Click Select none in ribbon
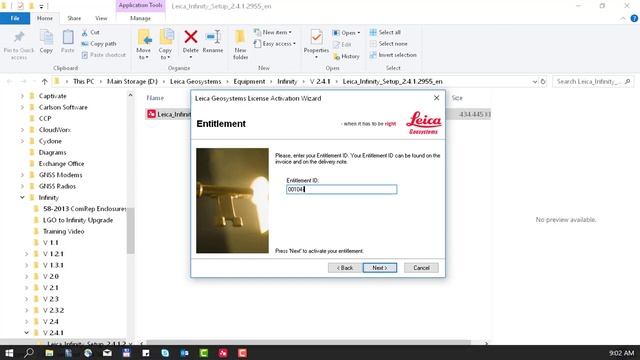This screenshot has width=640, height=360. (x=388, y=44)
